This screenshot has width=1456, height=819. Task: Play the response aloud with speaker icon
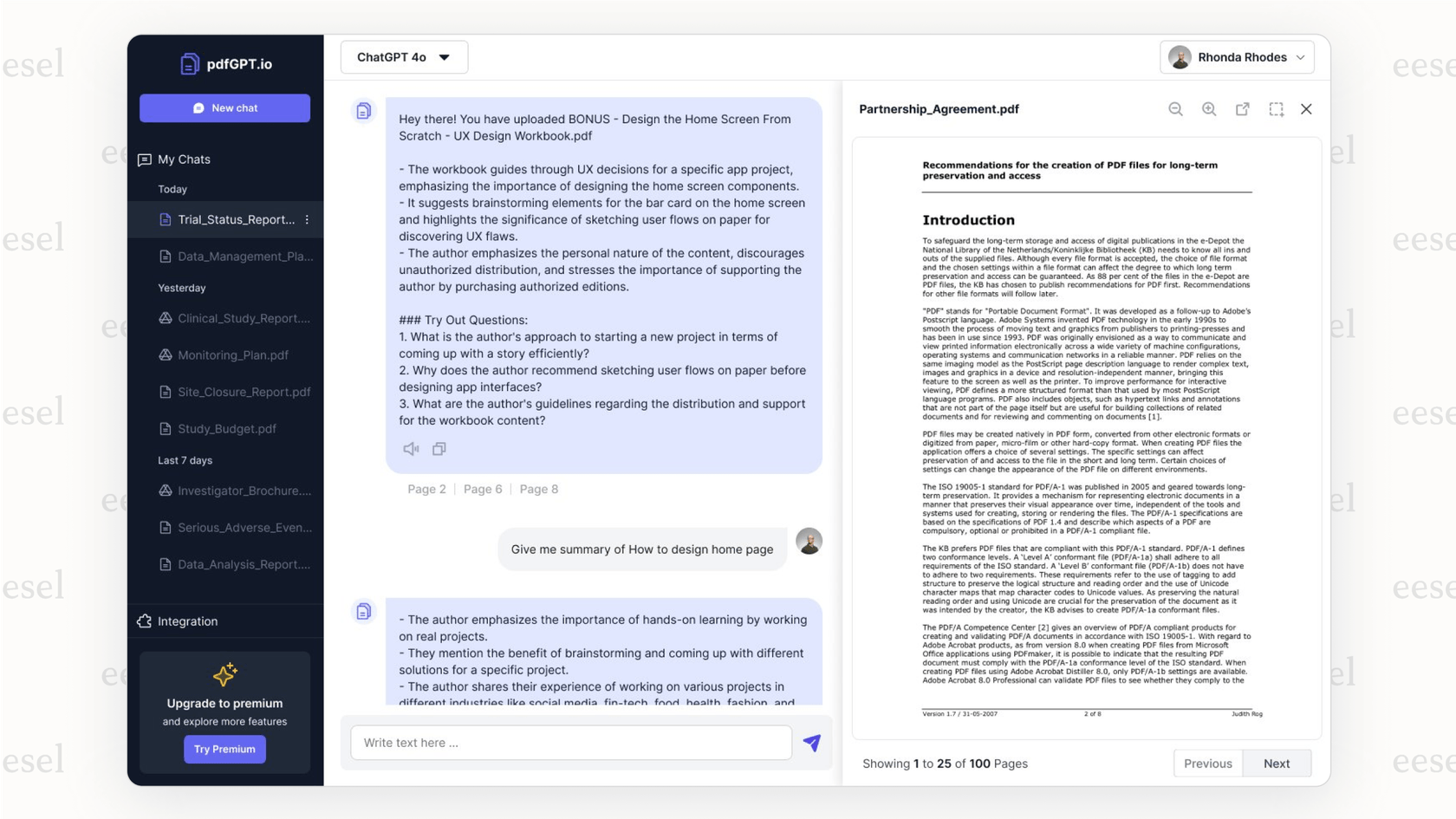point(411,448)
